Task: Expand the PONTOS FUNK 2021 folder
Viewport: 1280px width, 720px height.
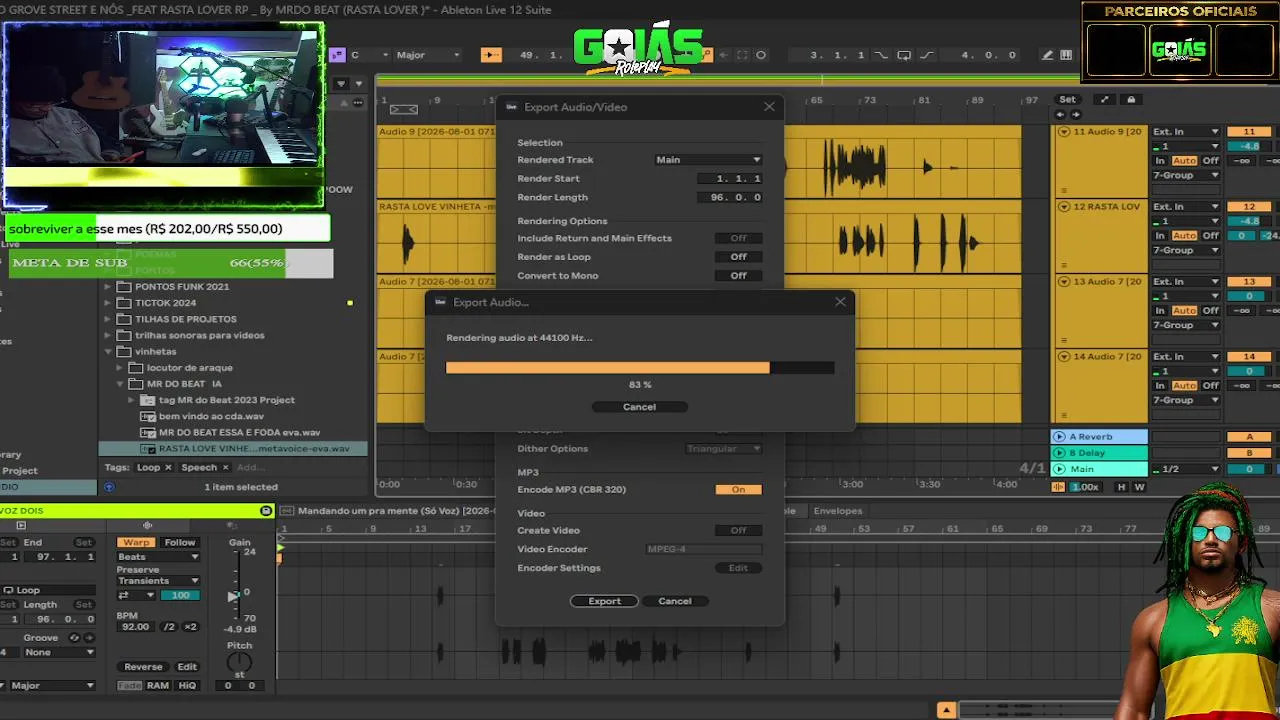Action: tap(108, 287)
